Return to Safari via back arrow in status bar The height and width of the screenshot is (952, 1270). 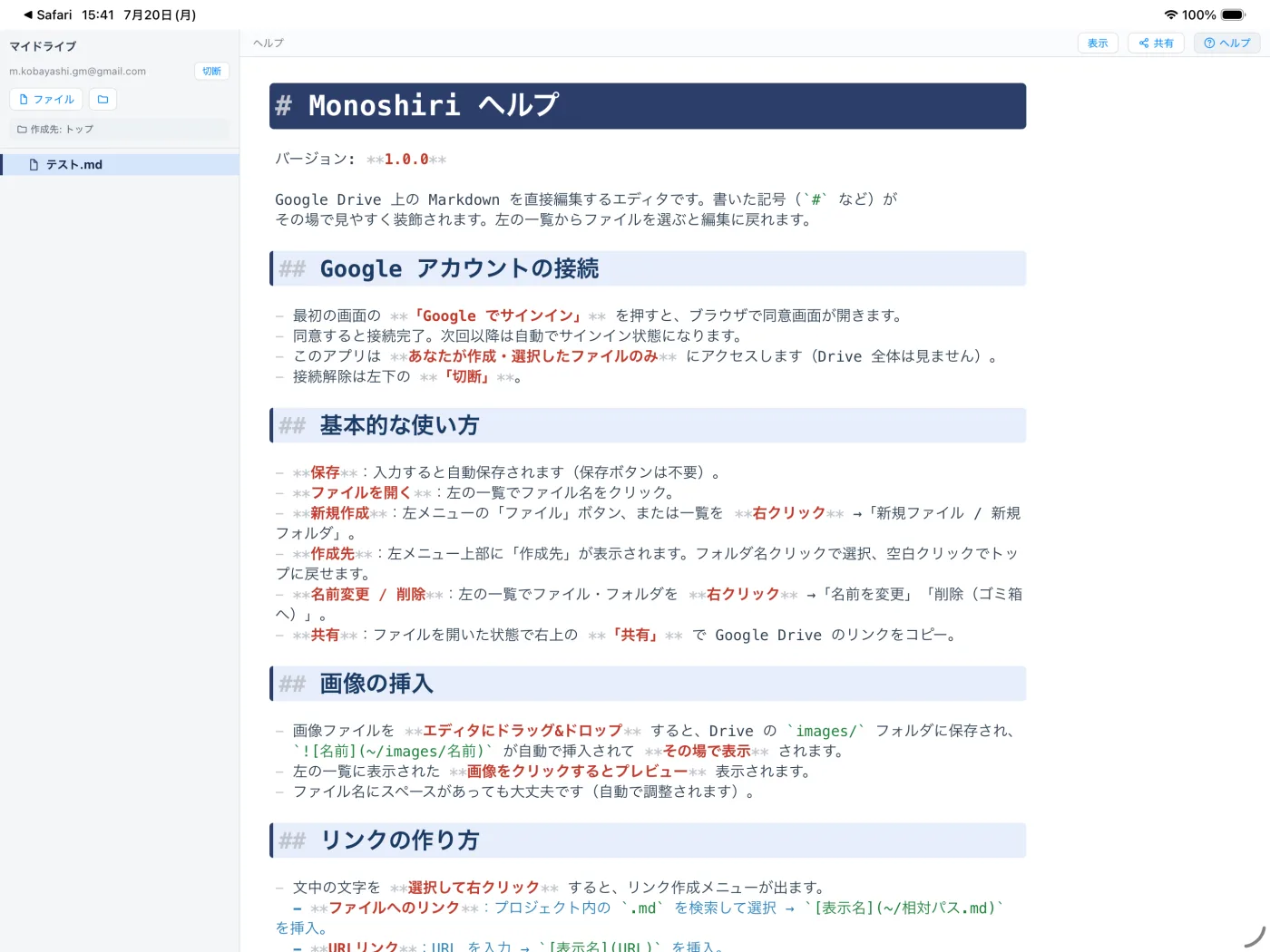(47, 15)
